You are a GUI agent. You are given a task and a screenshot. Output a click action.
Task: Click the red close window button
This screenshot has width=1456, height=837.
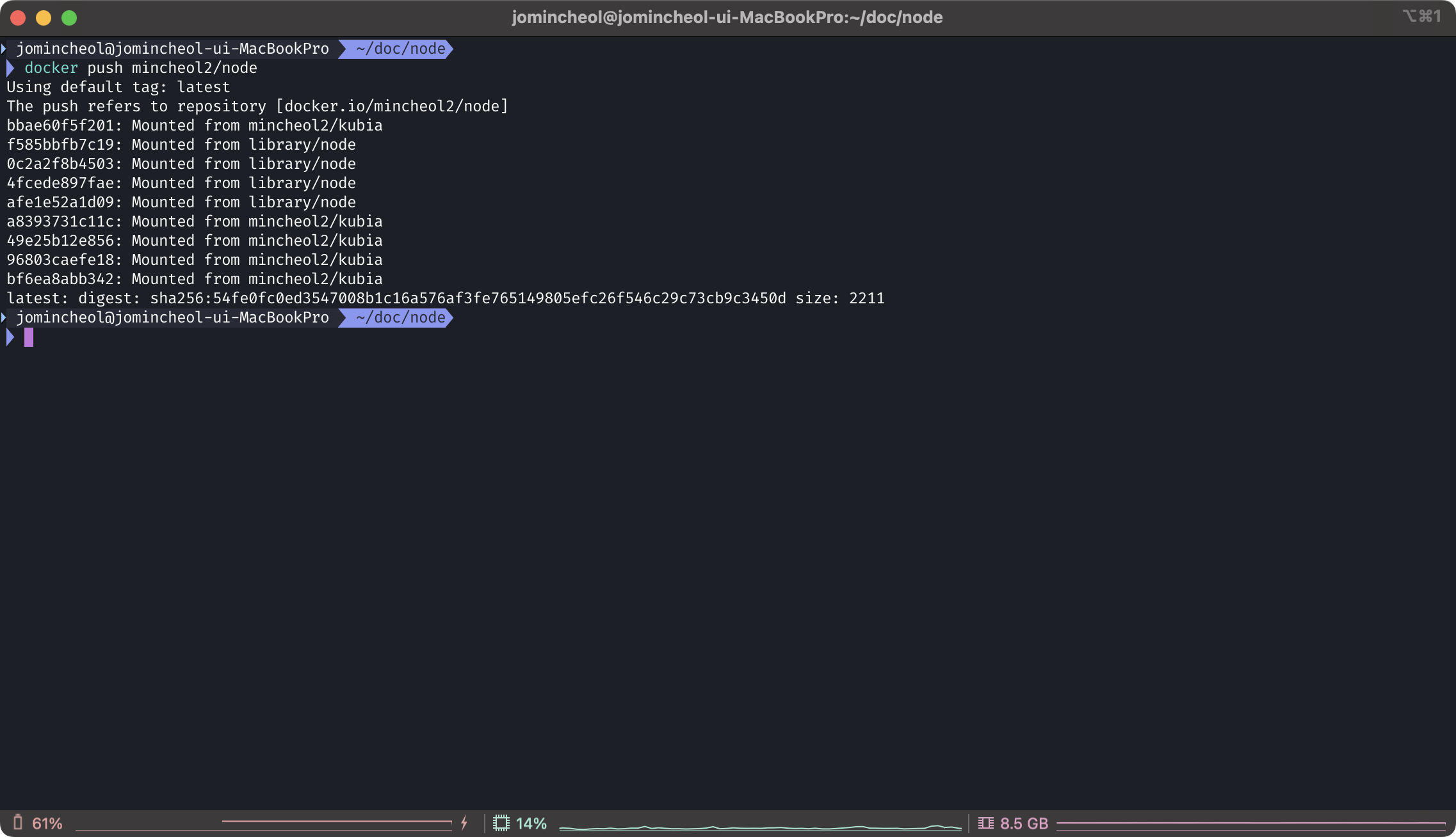pos(18,18)
